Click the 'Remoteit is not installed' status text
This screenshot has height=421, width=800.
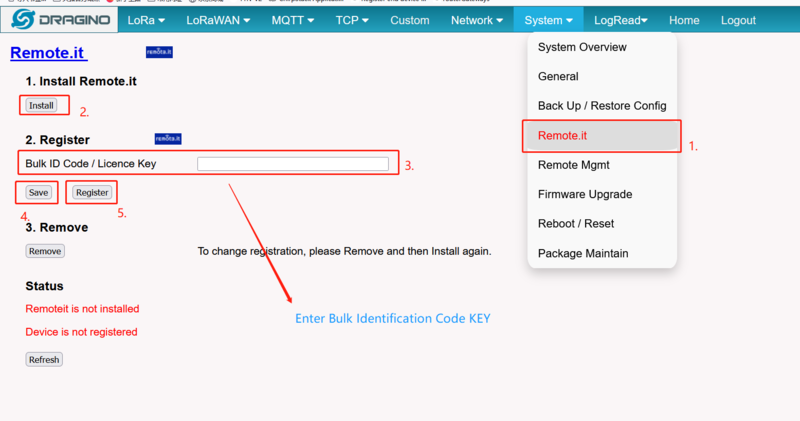pyautogui.click(x=82, y=309)
